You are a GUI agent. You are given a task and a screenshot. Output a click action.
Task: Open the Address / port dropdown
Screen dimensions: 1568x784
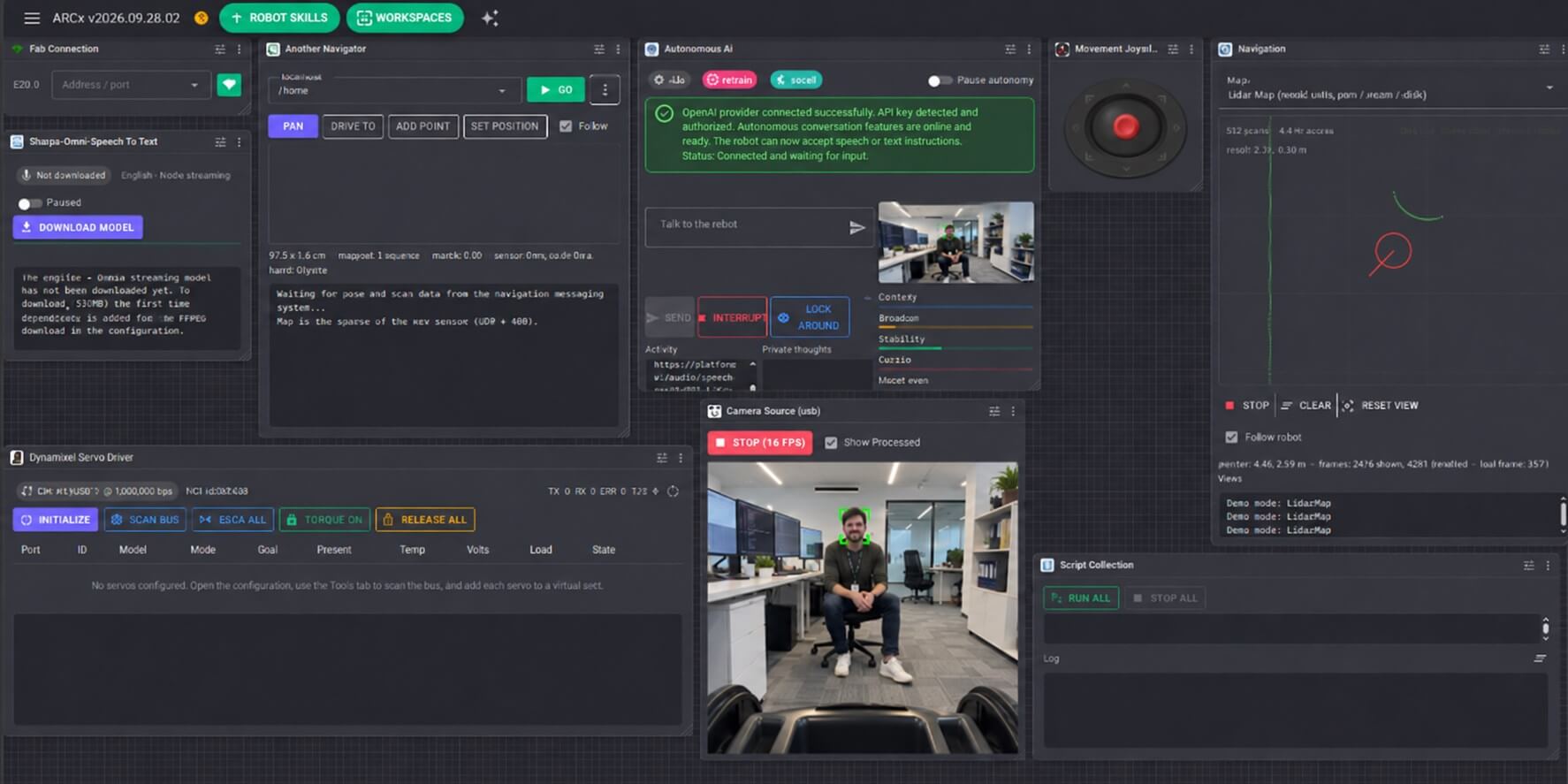tap(131, 85)
